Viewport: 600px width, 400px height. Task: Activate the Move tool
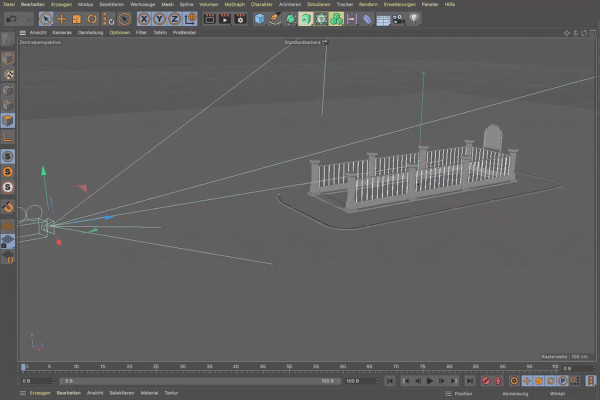click(61, 19)
